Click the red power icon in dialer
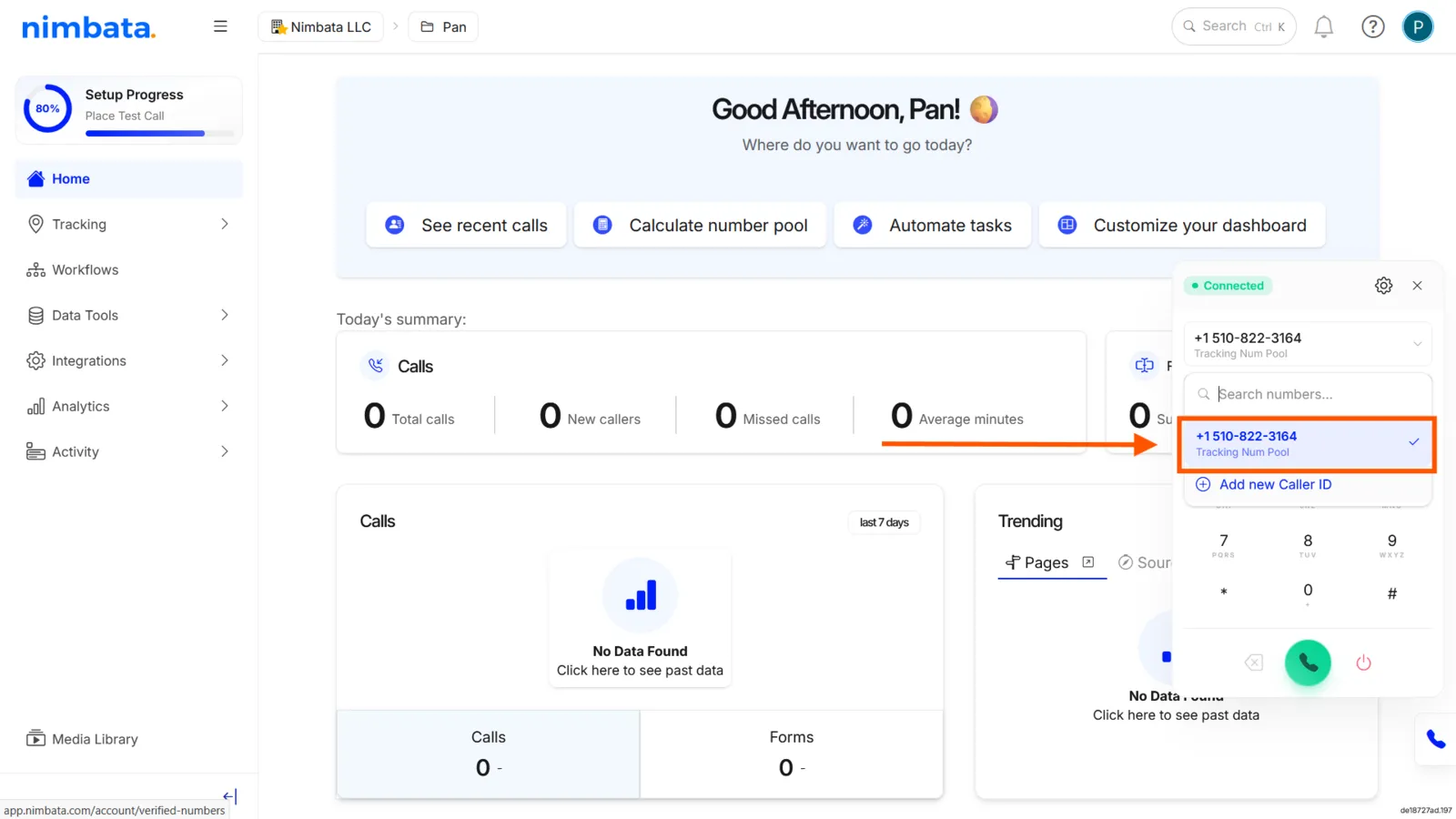This screenshot has height=819, width=1456. pos(1363,662)
